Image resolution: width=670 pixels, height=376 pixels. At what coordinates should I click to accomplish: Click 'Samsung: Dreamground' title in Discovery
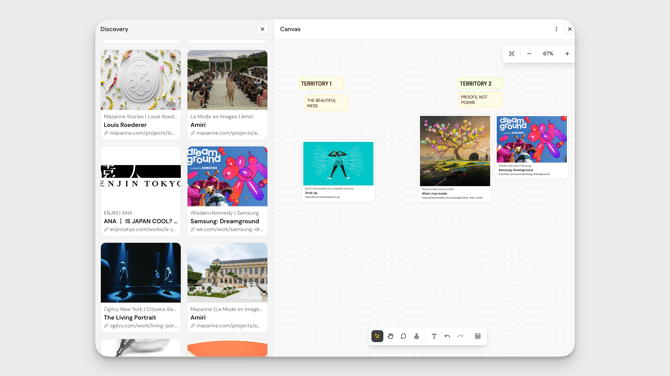[225, 221]
